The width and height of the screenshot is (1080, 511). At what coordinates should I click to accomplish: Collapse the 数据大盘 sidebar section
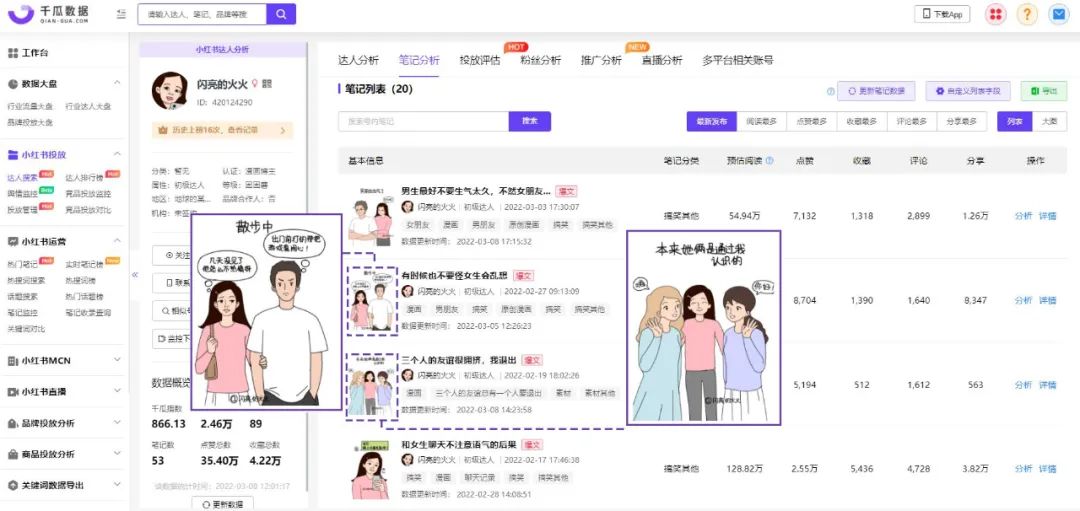(116, 84)
